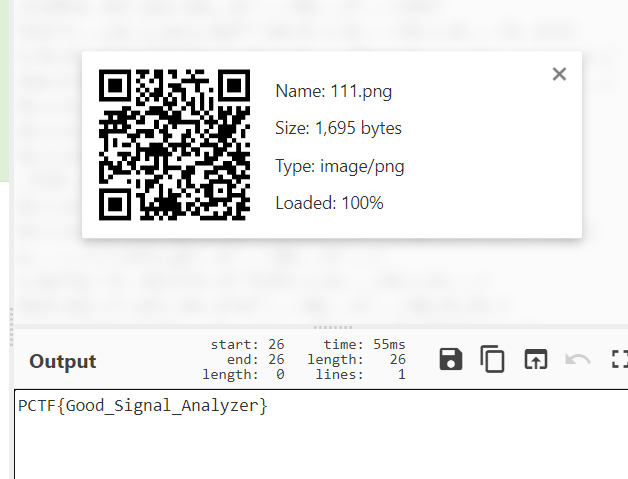Click the QR code thumbnail
Screen dimensions: 628x479
[x=174, y=145]
